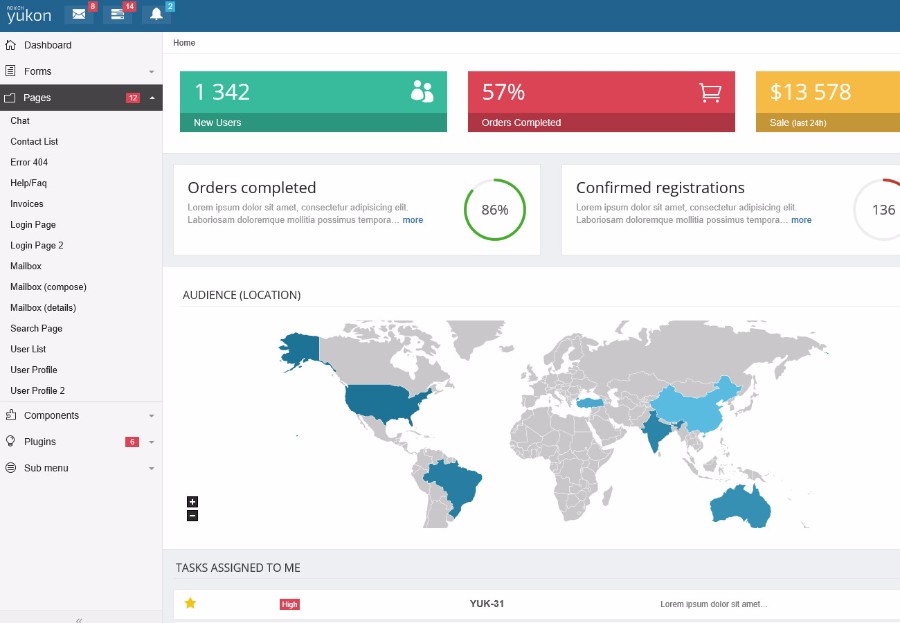Viewport: 900px width, 623px height.
Task: Open the mail envelope notifications icon
Action: click(78, 14)
